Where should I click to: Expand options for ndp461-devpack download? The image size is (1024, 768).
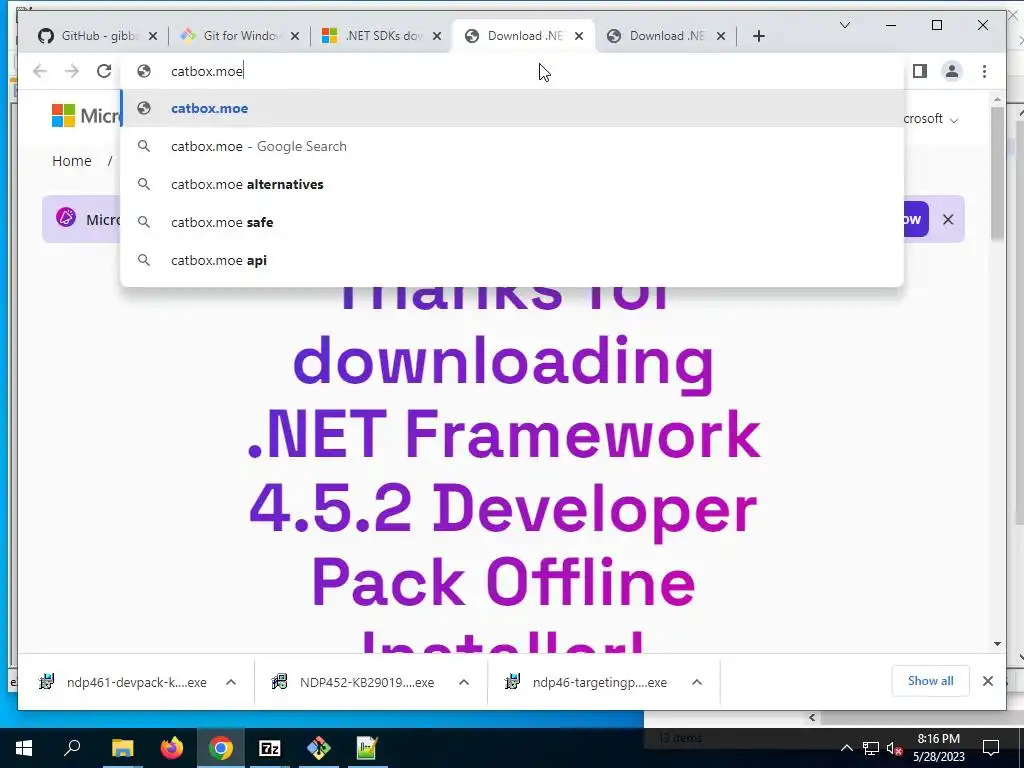231,682
